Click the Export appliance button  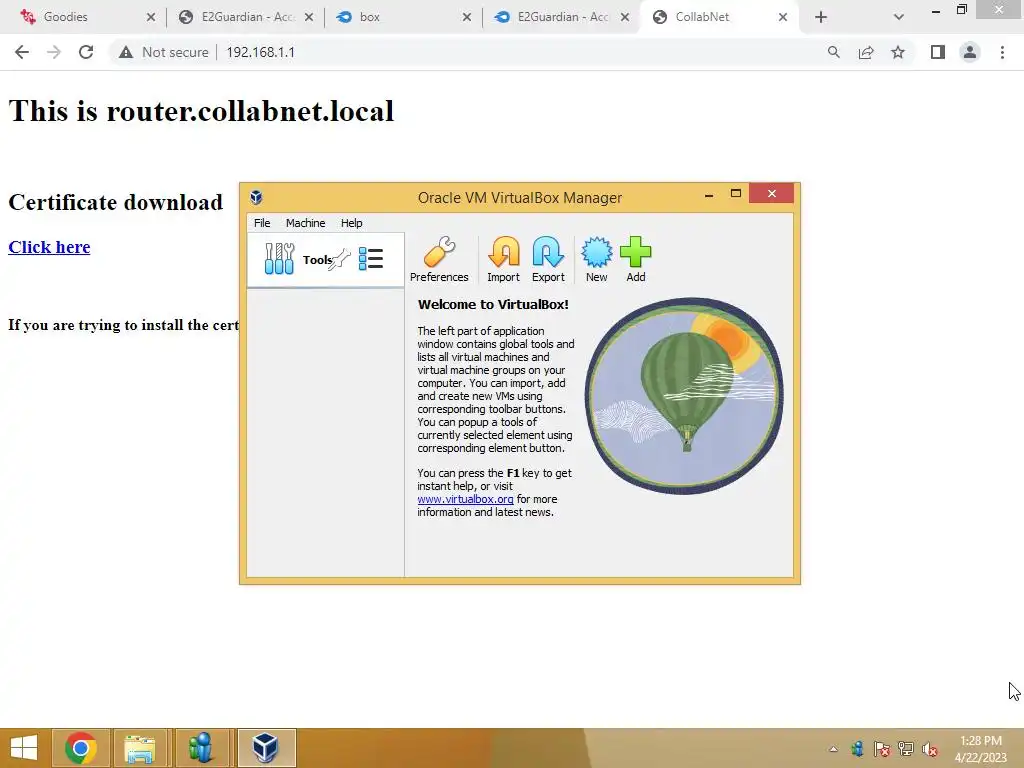[548, 259]
